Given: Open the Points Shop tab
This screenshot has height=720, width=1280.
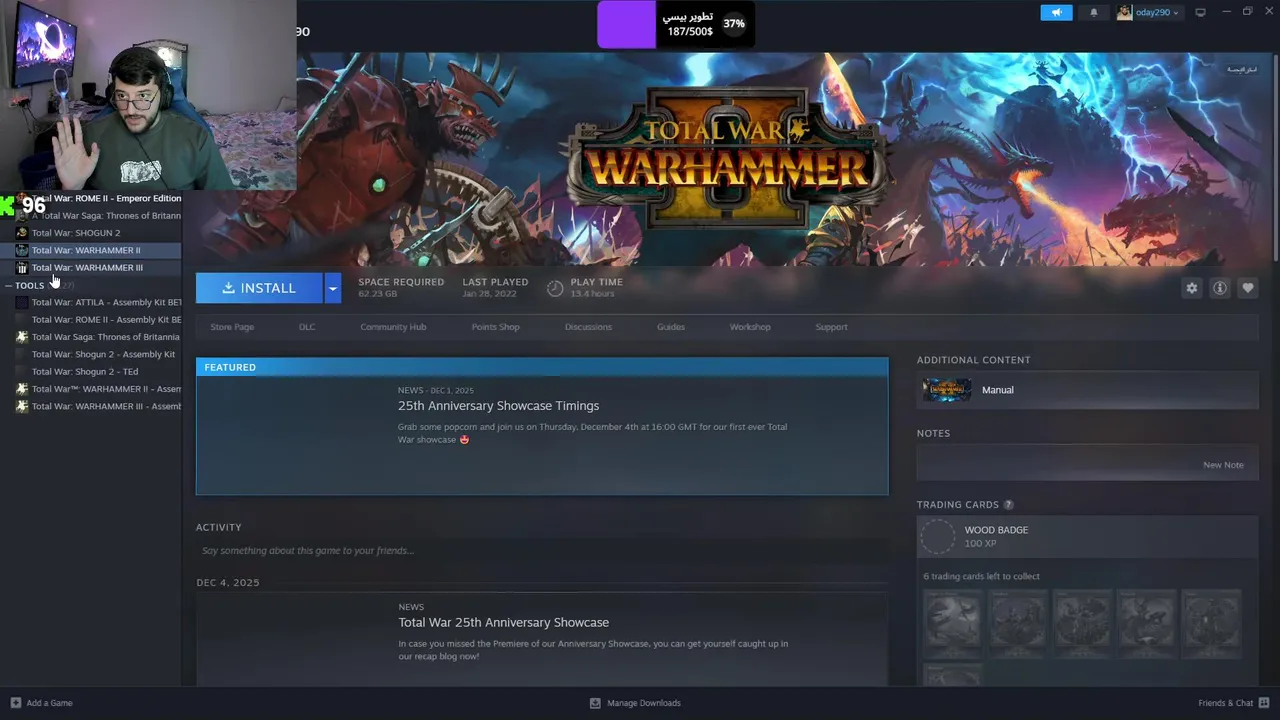Looking at the screenshot, I should 495,327.
